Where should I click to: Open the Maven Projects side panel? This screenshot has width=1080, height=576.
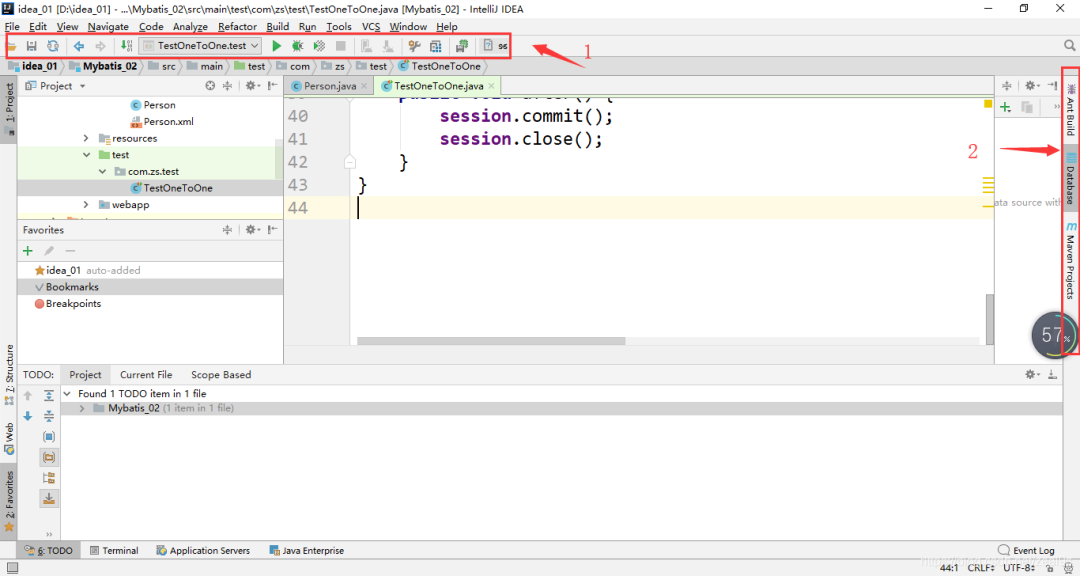1071,258
